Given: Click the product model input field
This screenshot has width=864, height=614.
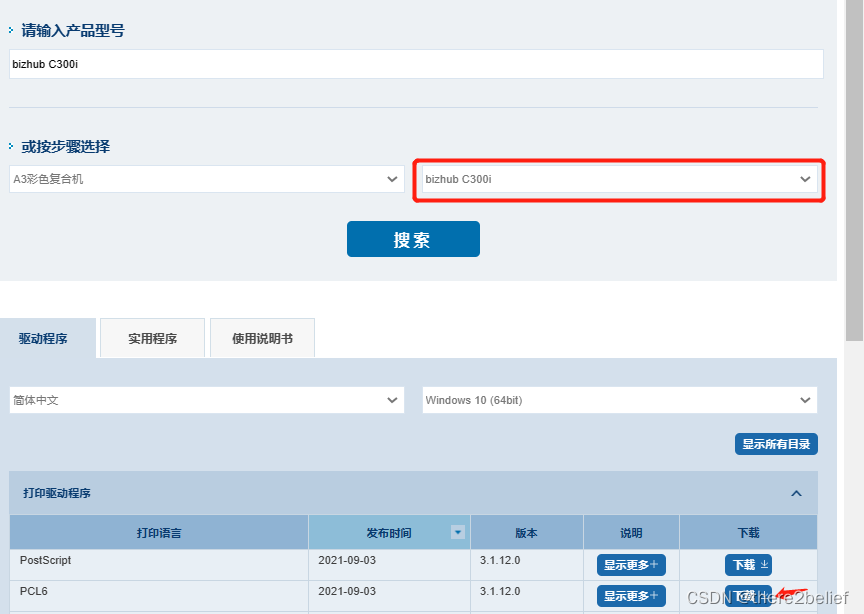Looking at the screenshot, I should click(416, 64).
